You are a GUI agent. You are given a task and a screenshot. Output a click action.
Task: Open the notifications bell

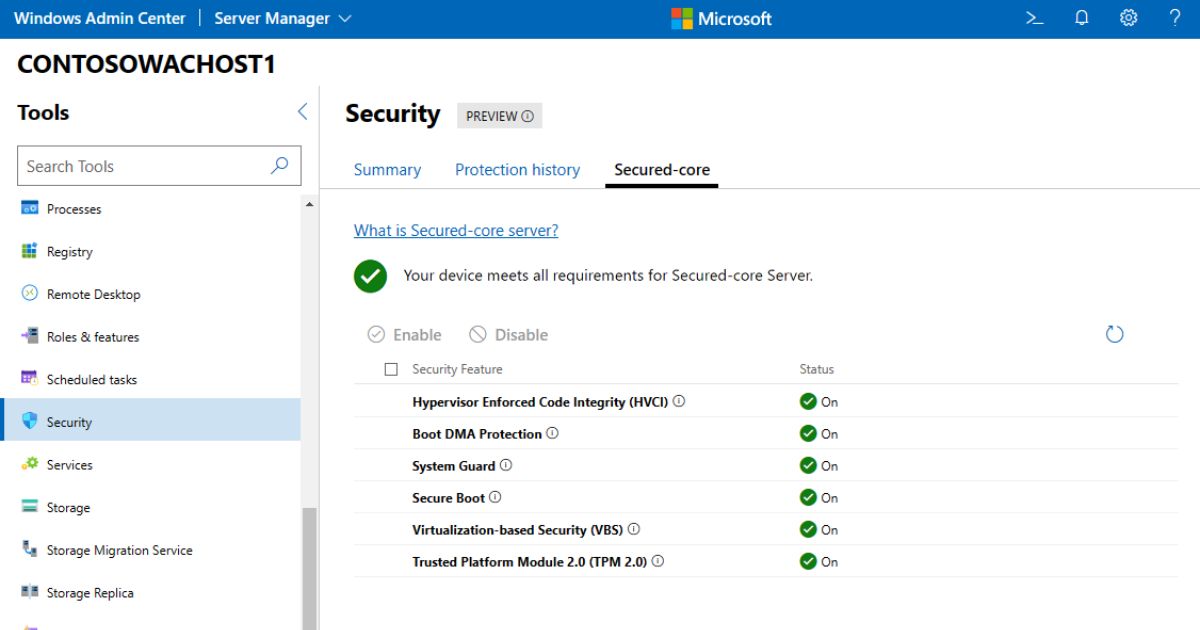click(x=1082, y=18)
